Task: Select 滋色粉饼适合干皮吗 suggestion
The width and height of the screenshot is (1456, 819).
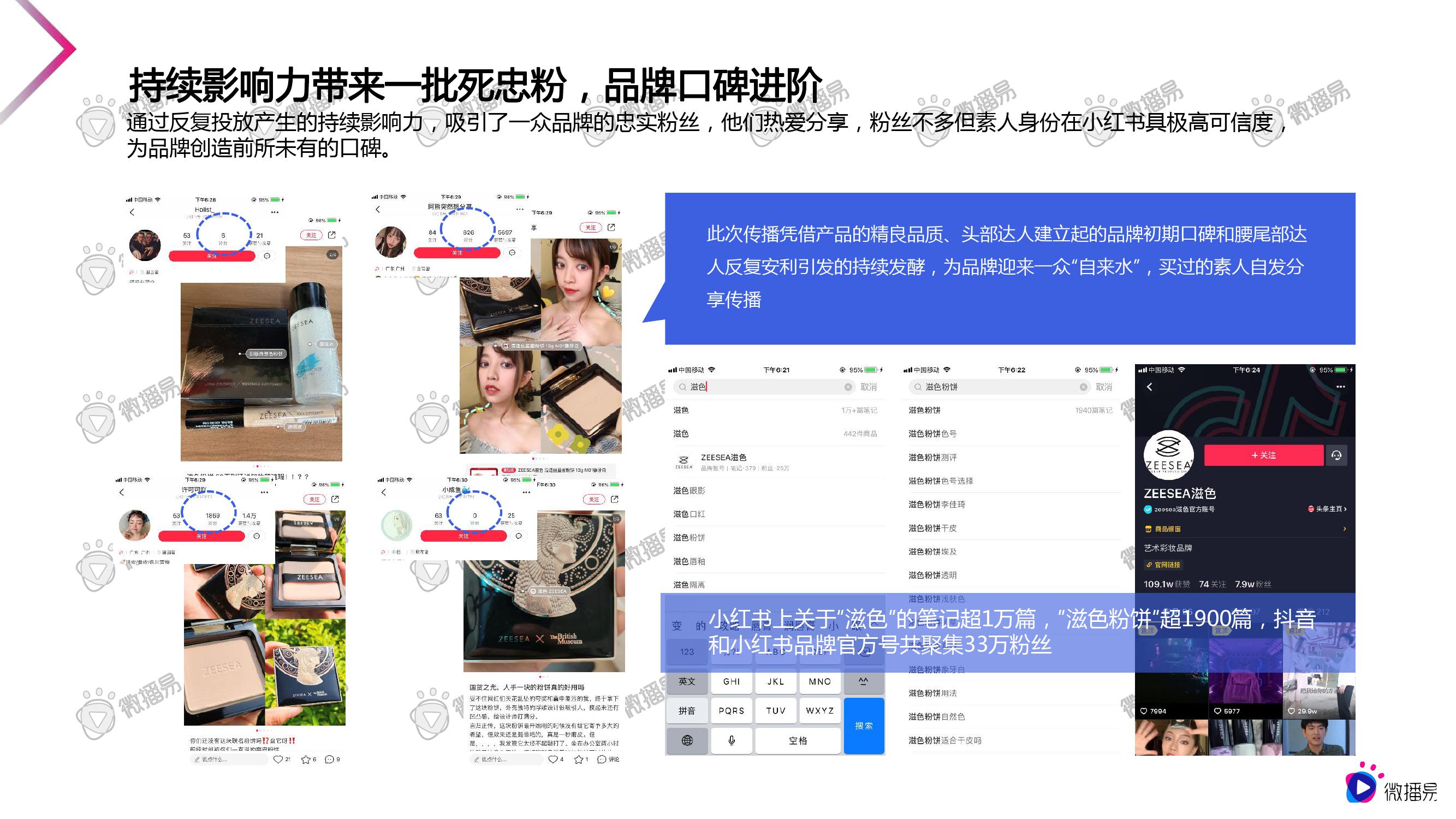Action: 1012,740
